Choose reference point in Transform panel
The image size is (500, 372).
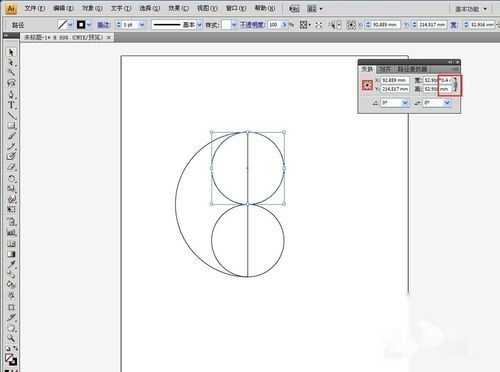[x=367, y=85]
